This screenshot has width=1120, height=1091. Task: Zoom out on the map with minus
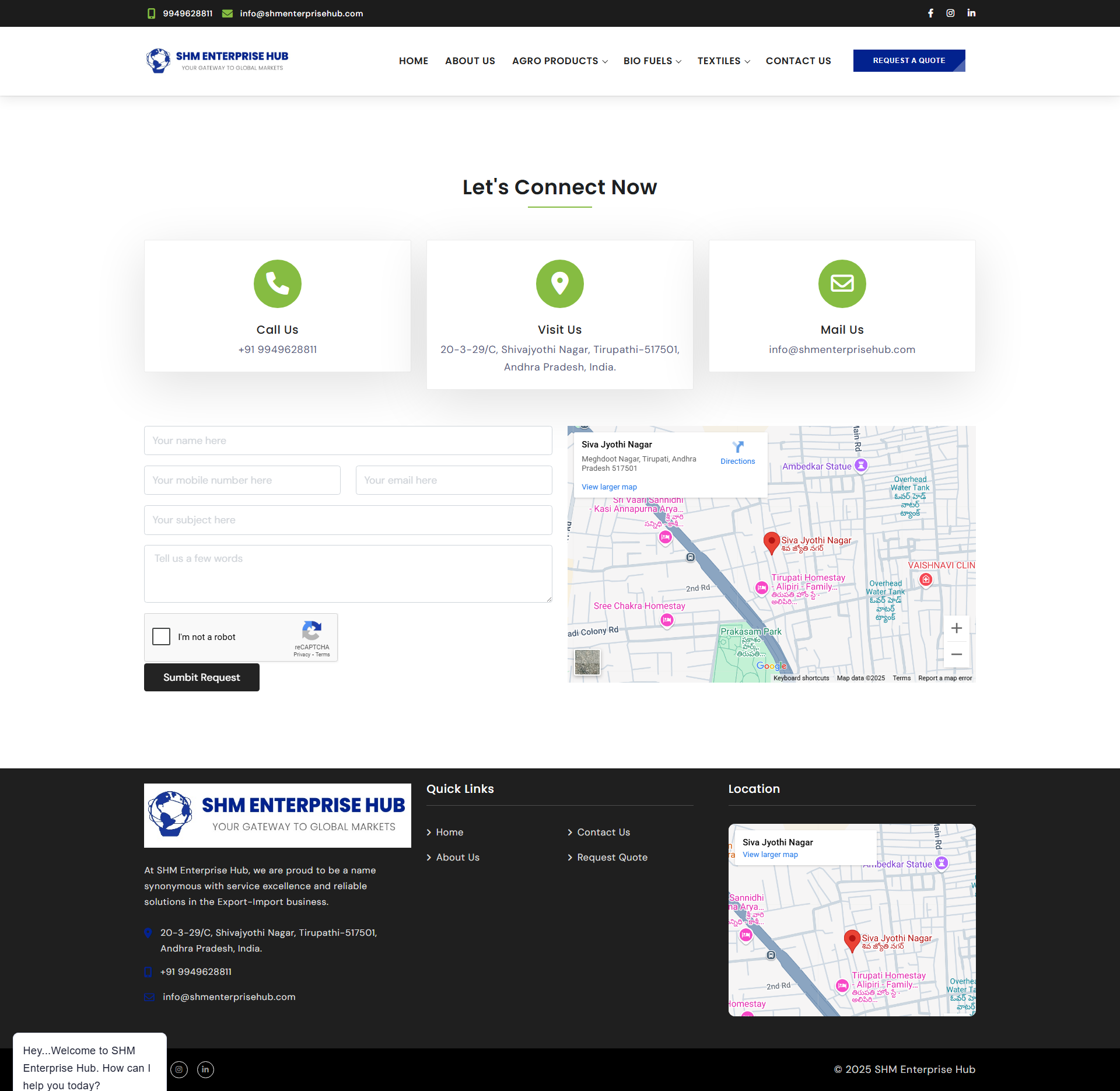[x=956, y=655]
